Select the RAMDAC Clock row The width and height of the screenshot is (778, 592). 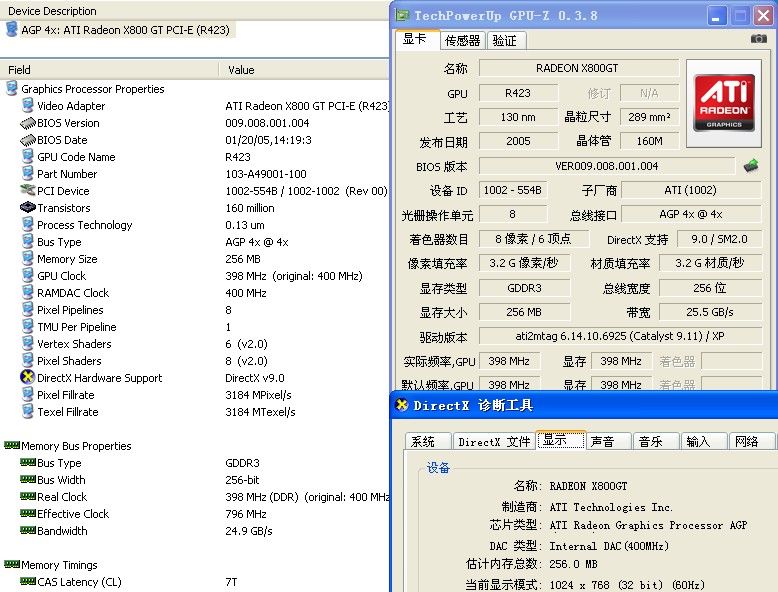tap(194, 293)
